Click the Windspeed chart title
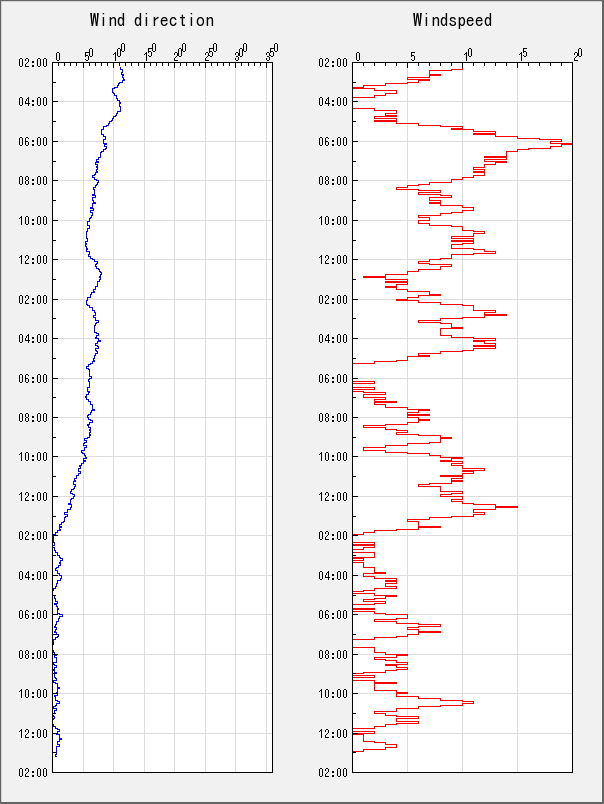604x804 pixels. 452,20
